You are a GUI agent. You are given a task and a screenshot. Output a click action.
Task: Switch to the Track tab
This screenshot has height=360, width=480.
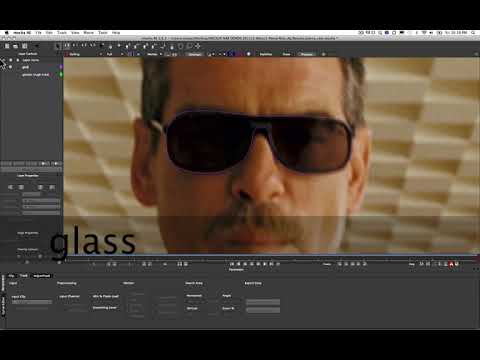[x=24, y=276]
